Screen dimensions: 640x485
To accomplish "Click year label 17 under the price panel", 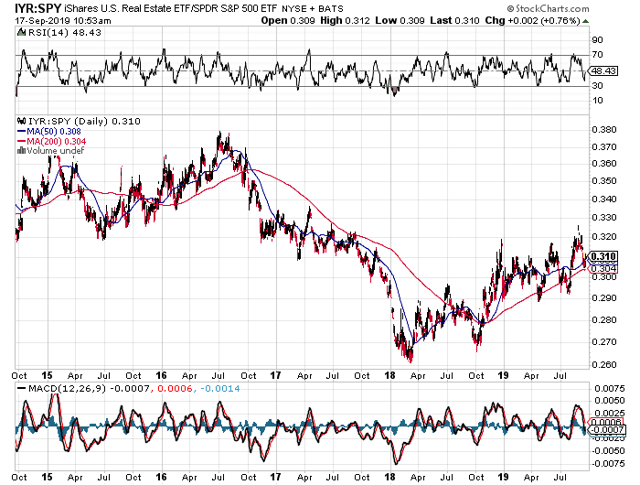I will pos(276,375).
